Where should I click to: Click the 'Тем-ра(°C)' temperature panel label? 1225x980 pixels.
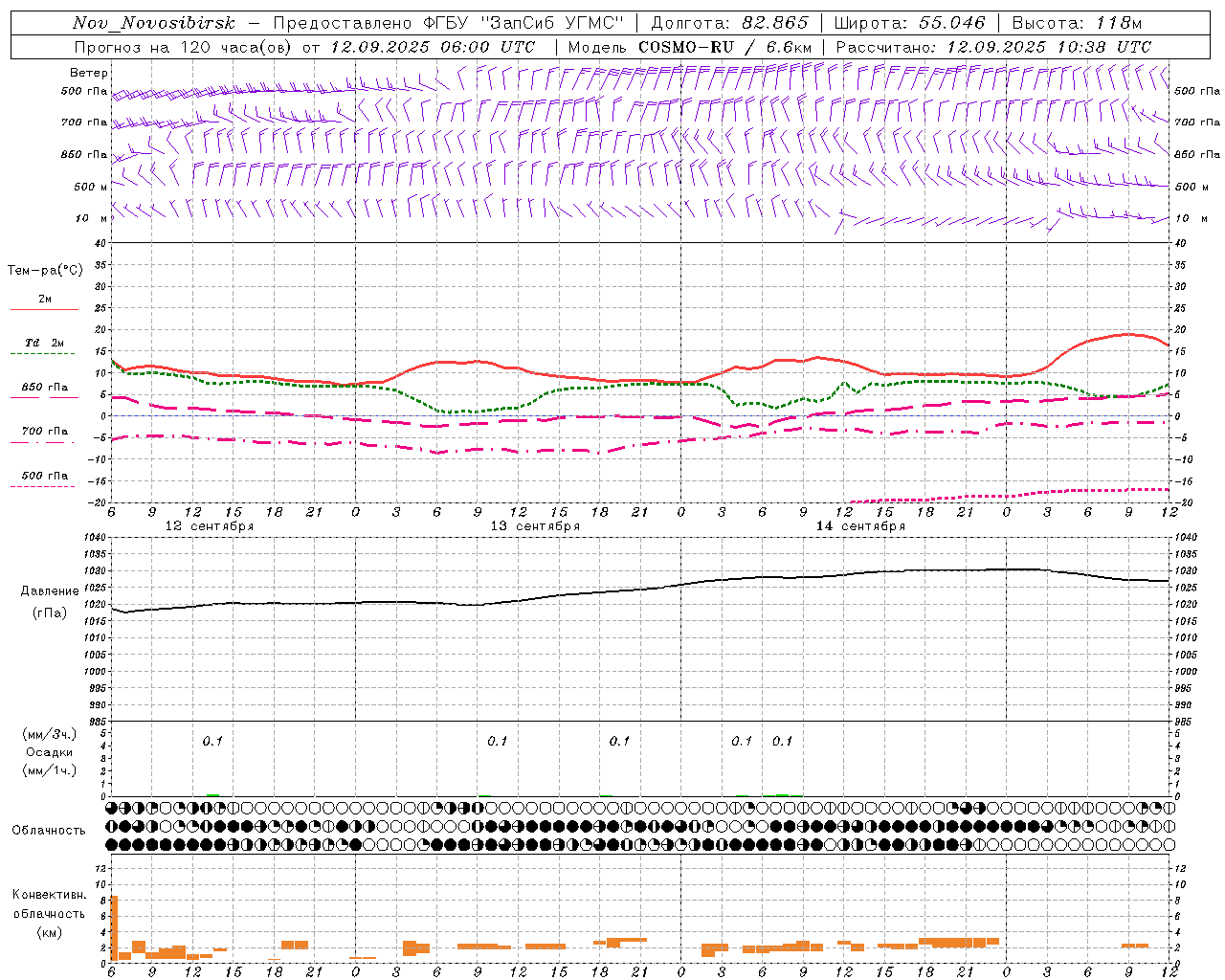(x=45, y=271)
